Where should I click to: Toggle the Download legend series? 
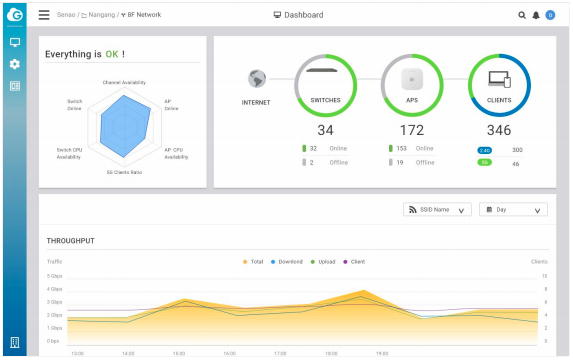click(287, 262)
